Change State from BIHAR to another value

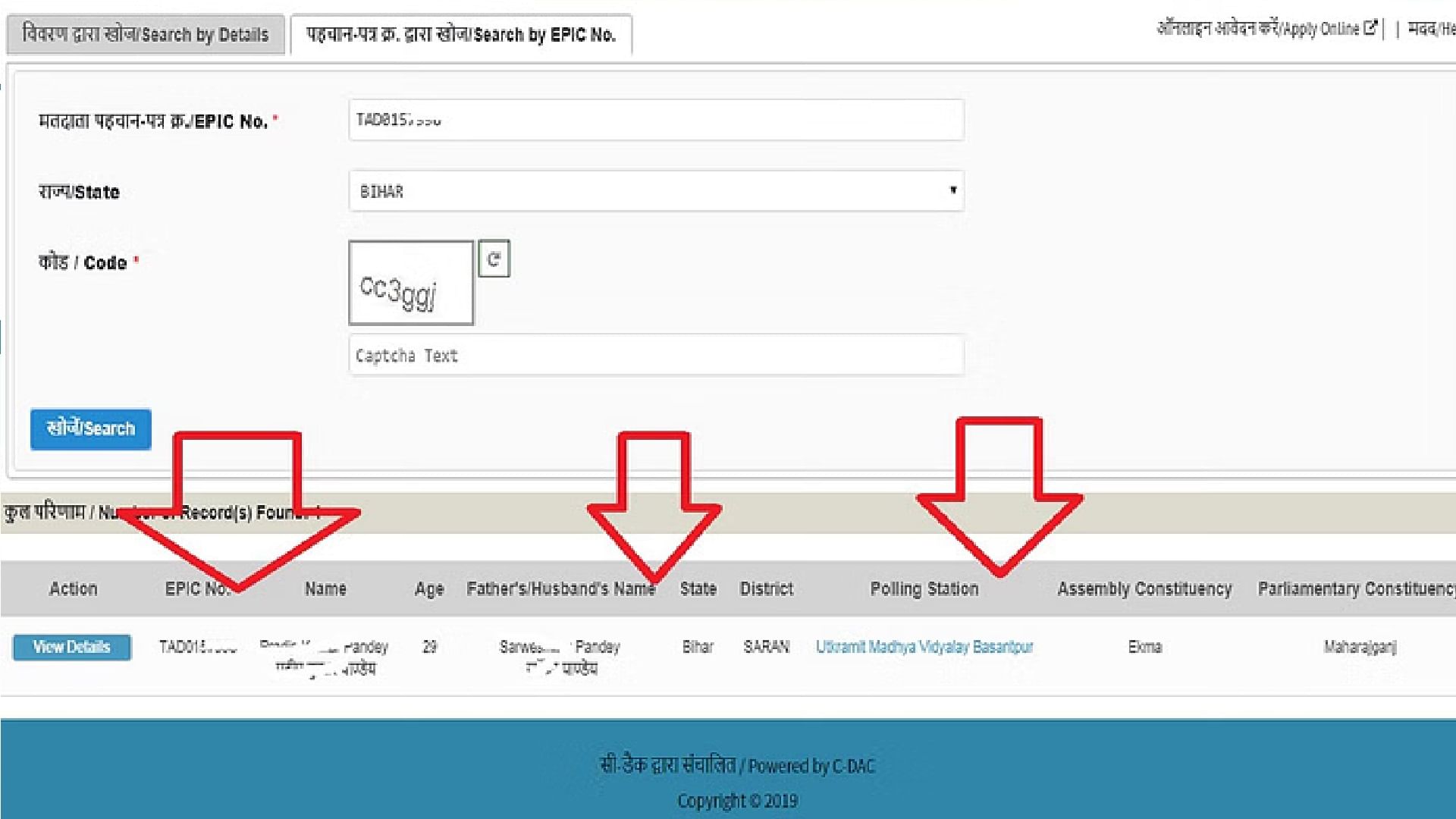655,191
